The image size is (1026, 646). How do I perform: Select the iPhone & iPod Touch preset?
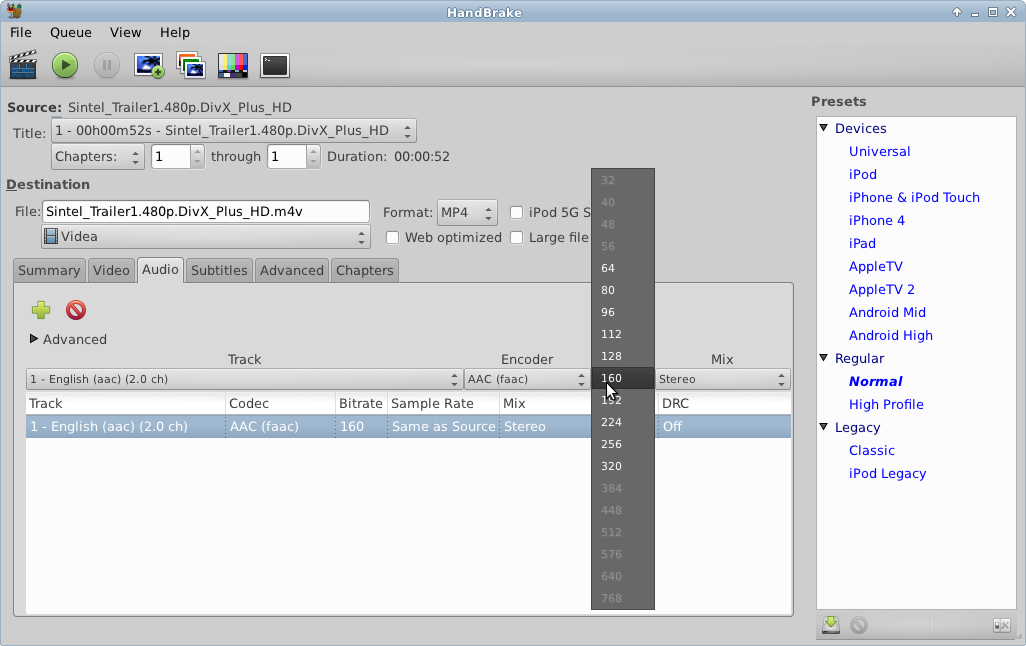coord(914,197)
